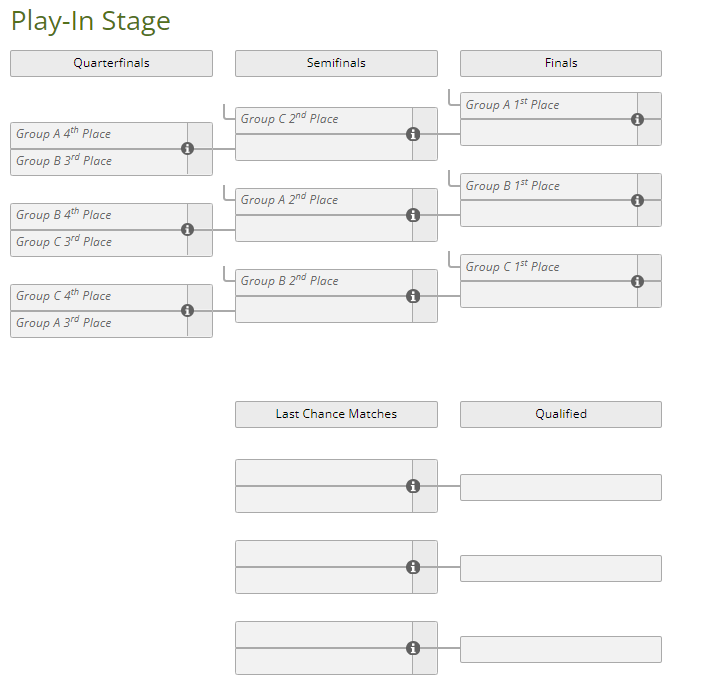Open info icon of first Last Chance match
Screen dimensions: 715x689
point(413,486)
